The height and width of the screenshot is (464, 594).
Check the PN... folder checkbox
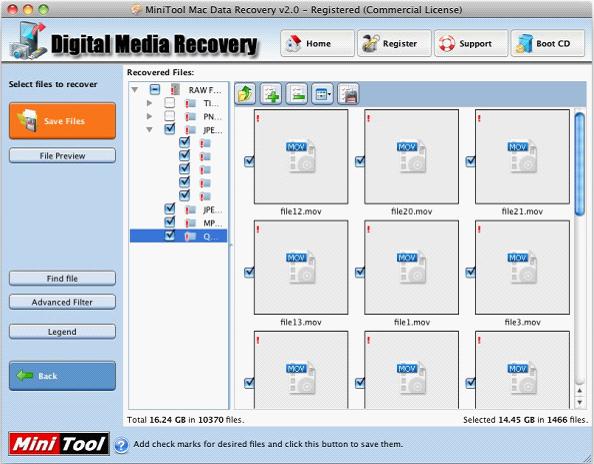point(169,116)
